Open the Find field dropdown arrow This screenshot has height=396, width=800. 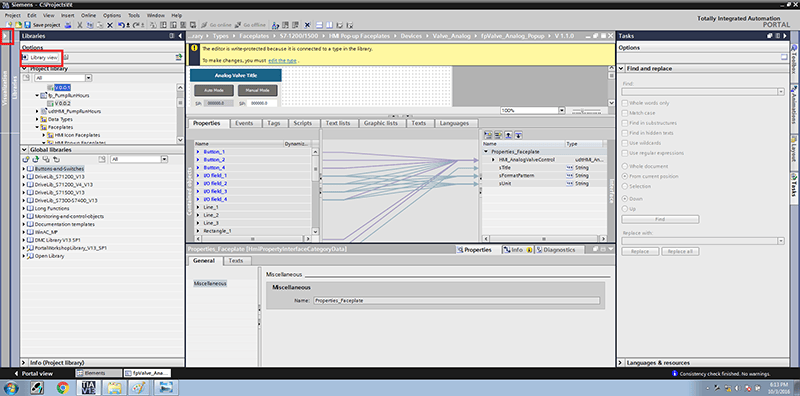781,91
